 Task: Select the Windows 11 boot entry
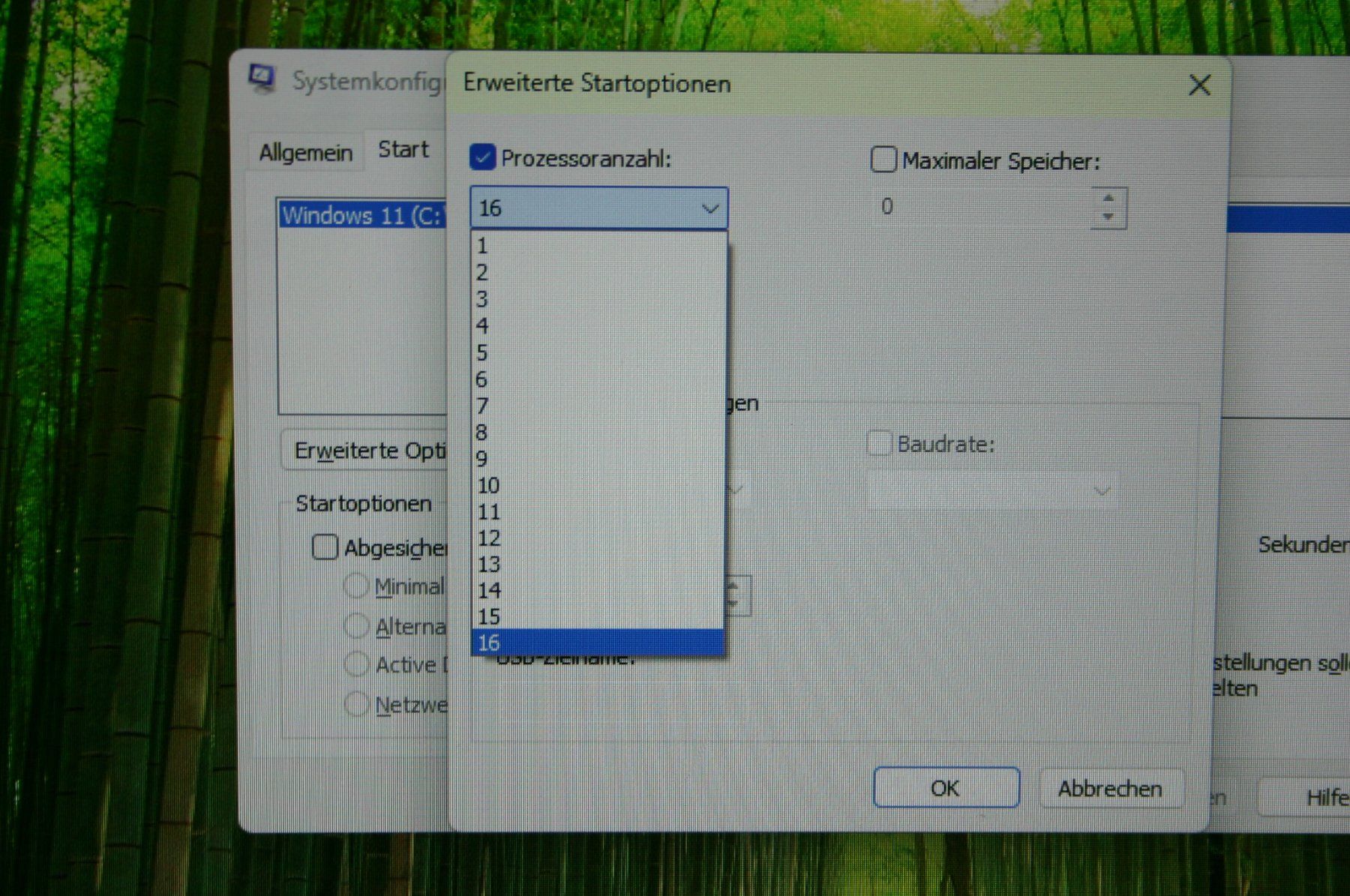click(x=363, y=216)
